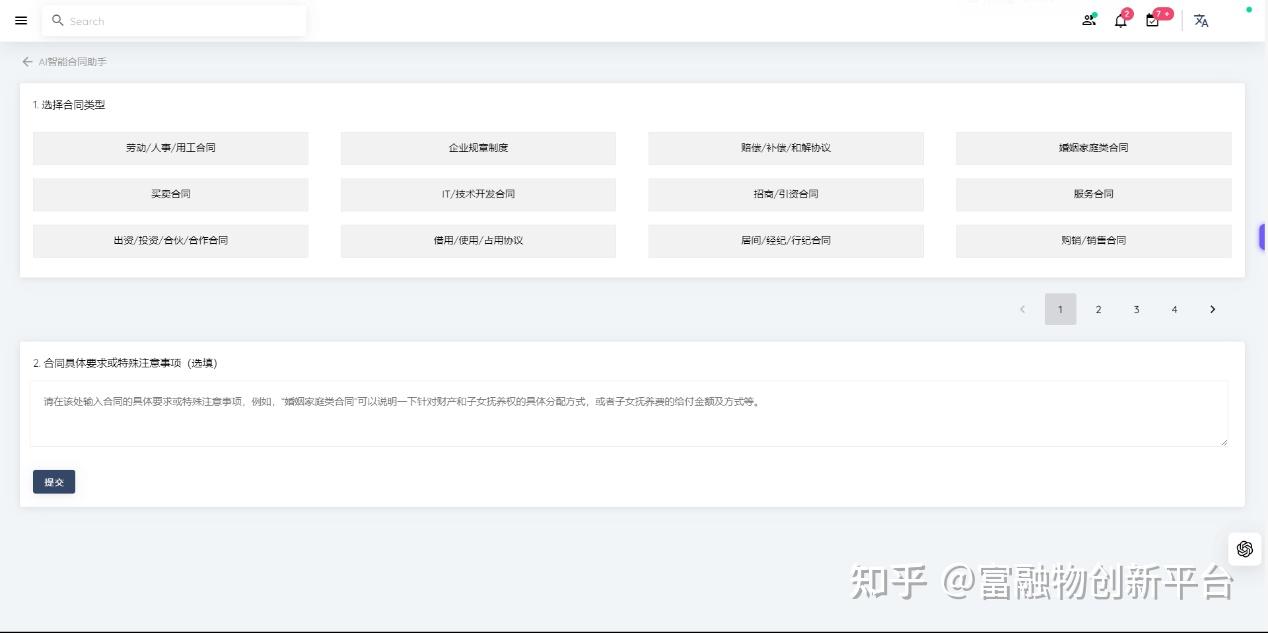Select 居间/经纪/行纪合同 contract type

(x=786, y=241)
